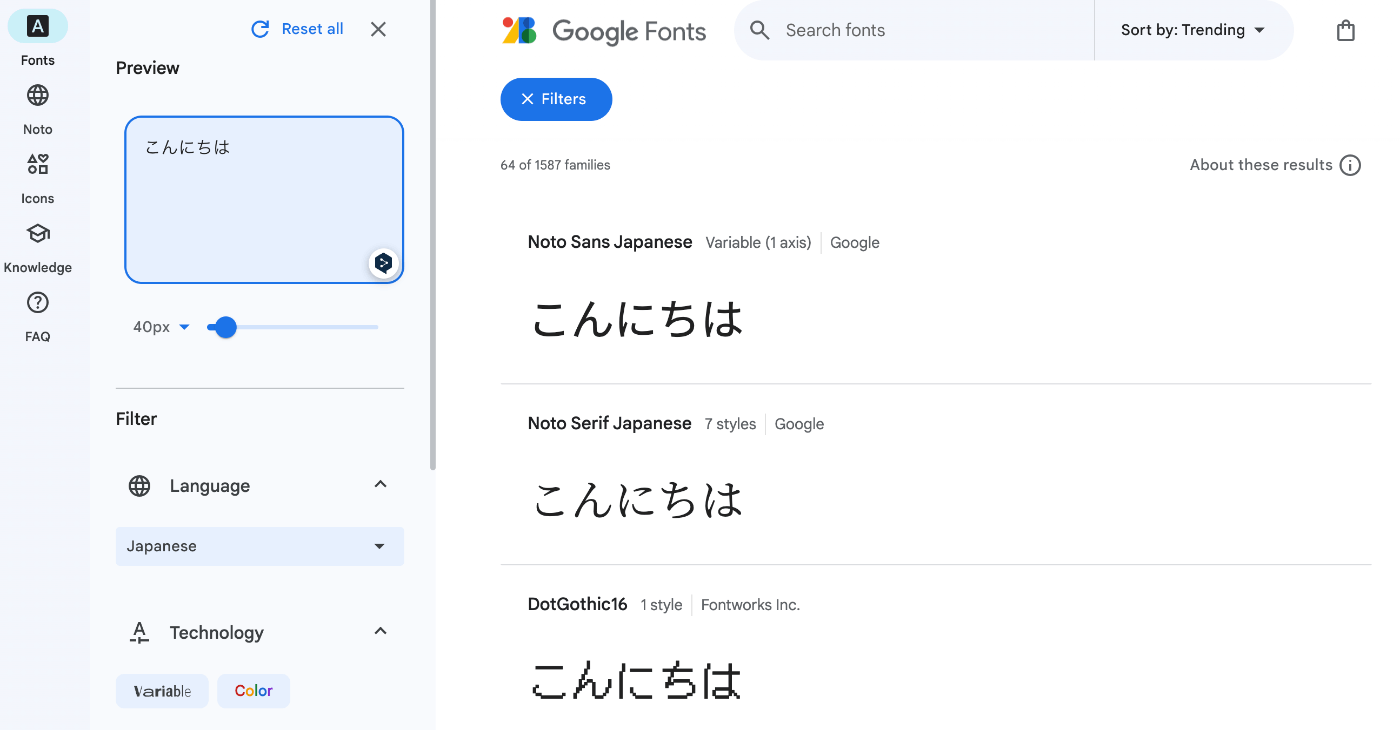The image size is (1400, 730).
Task: Open the FAQ help icon
Action: coord(38,304)
